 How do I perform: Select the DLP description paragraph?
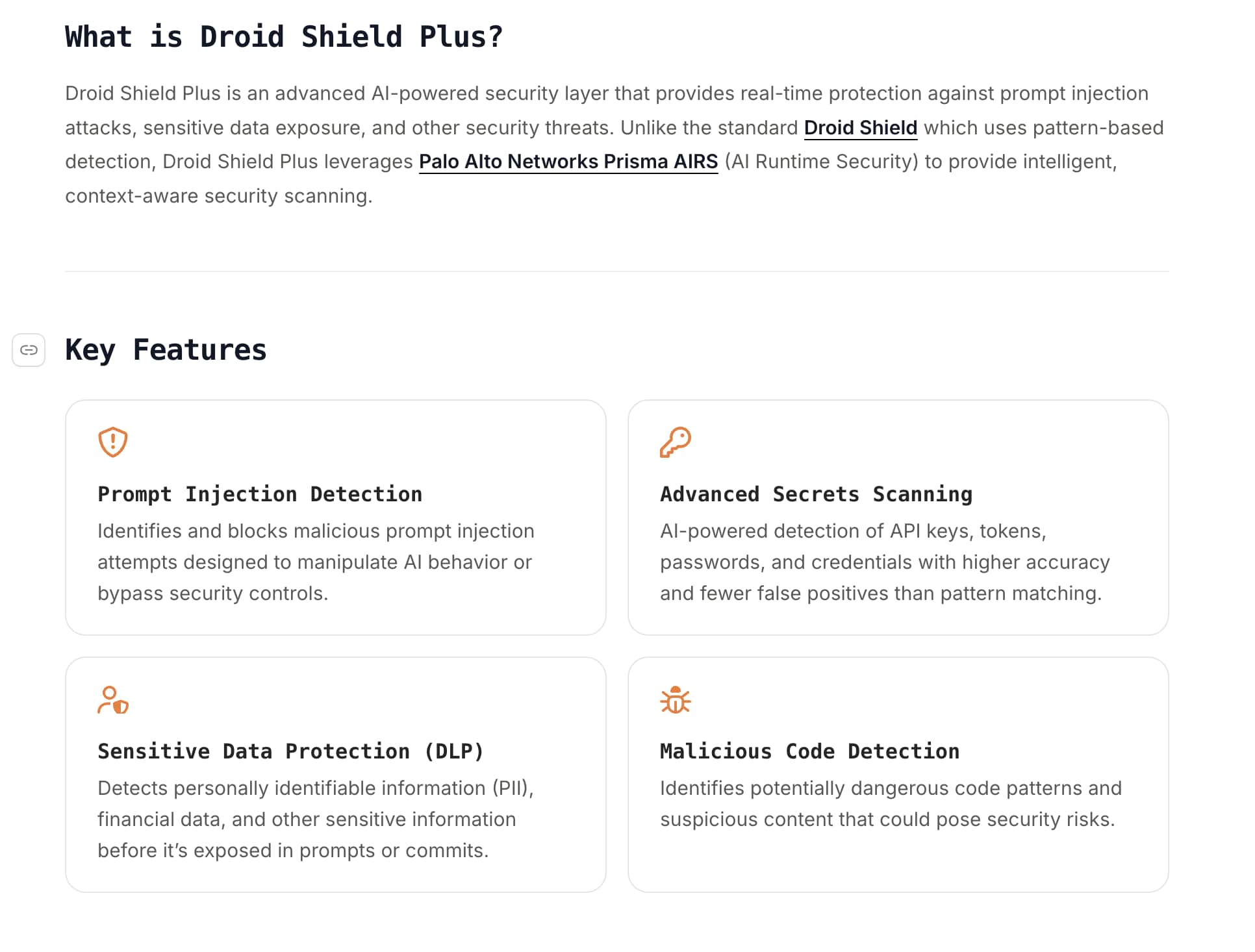click(x=315, y=818)
